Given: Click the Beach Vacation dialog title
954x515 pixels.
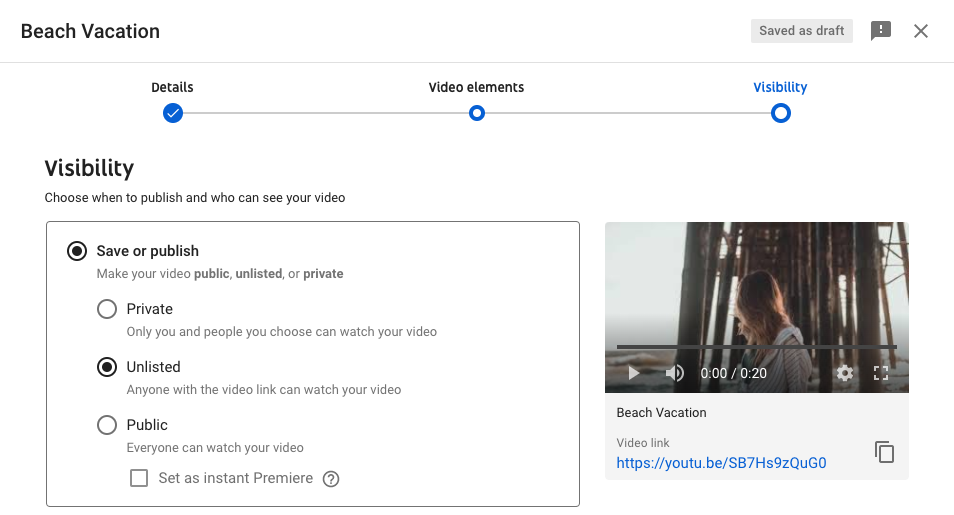Looking at the screenshot, I should (x=90, y=31).
